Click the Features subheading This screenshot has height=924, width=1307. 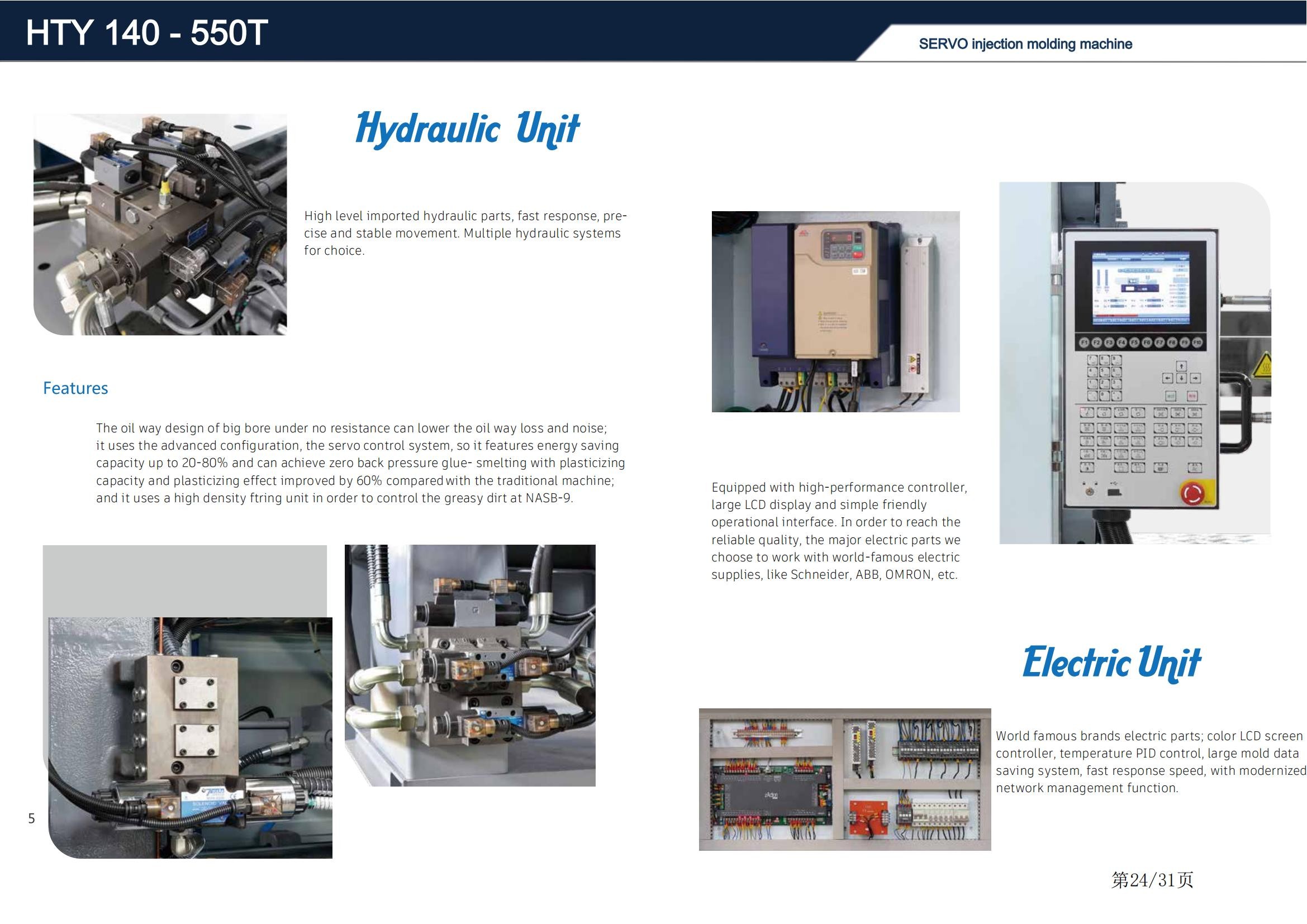point(75,388)
